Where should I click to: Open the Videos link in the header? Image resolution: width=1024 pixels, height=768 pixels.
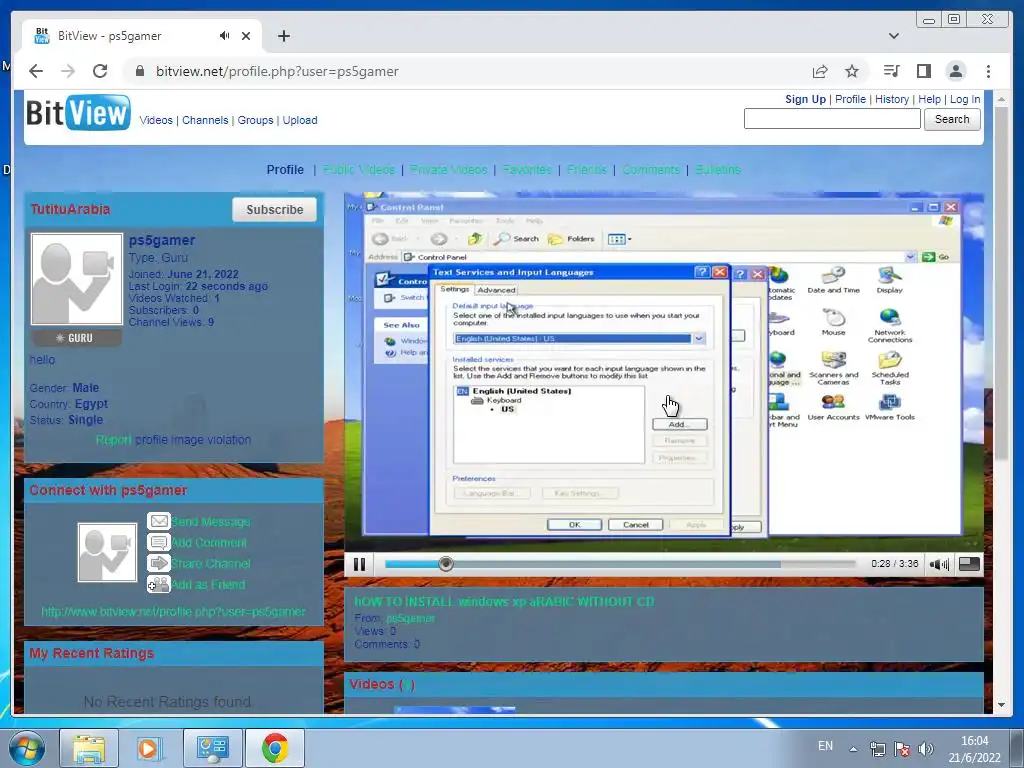(x=156, y=120)
